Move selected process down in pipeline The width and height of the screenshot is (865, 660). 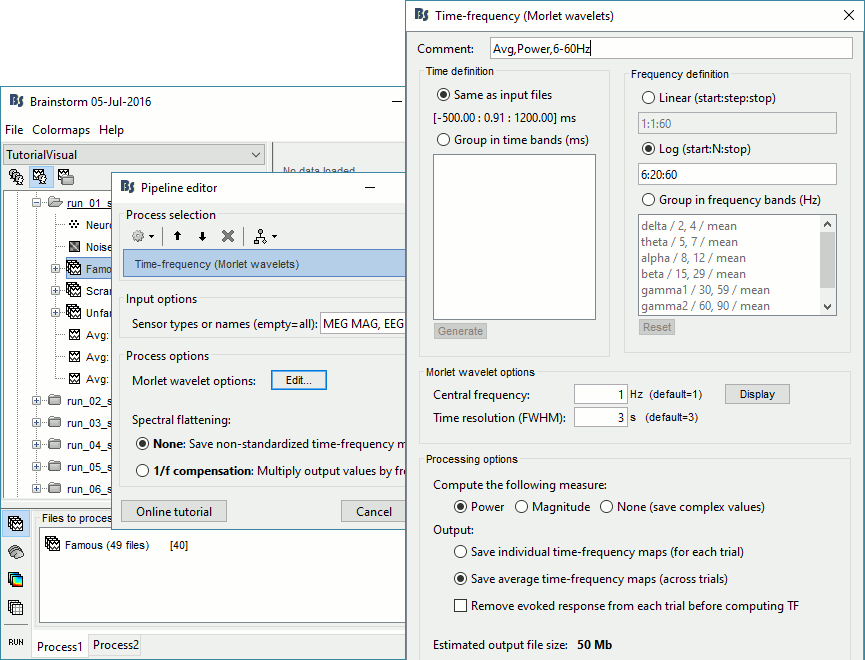pyautogui.click(x=202, y=236)
